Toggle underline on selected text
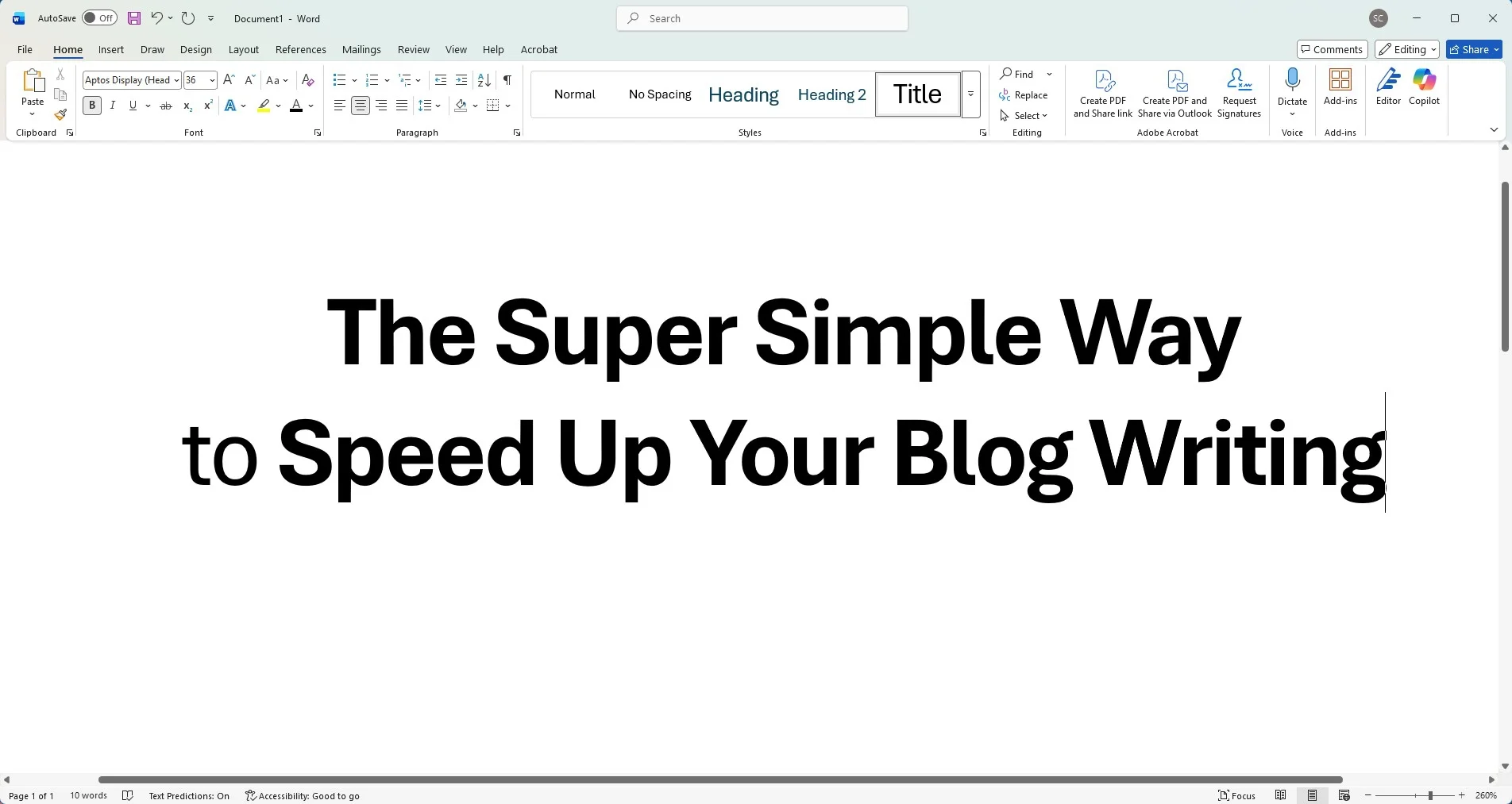Image resolution: width=1512 pixels, height=804 pixels. (132, 105)
